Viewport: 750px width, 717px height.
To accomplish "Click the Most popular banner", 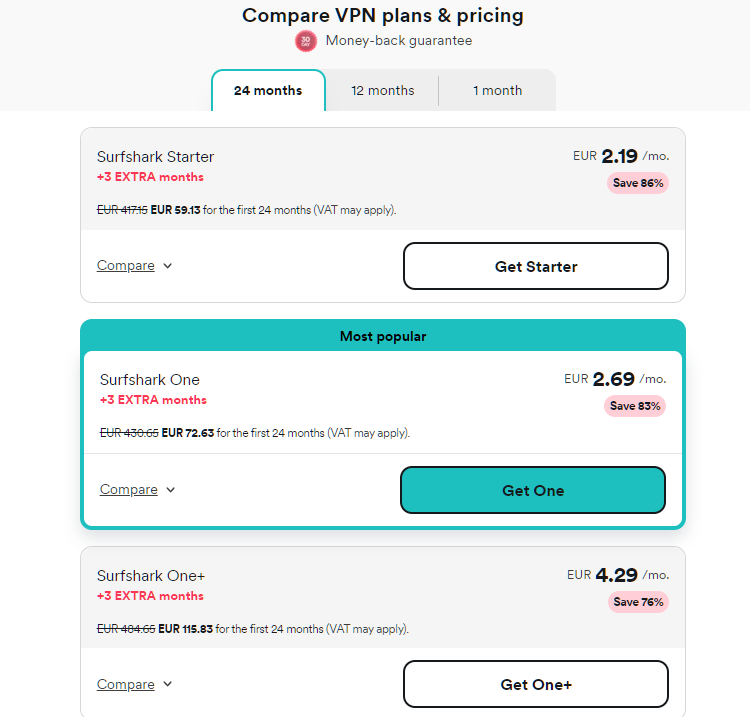I will pyautogui.click(x=383, y=336).
